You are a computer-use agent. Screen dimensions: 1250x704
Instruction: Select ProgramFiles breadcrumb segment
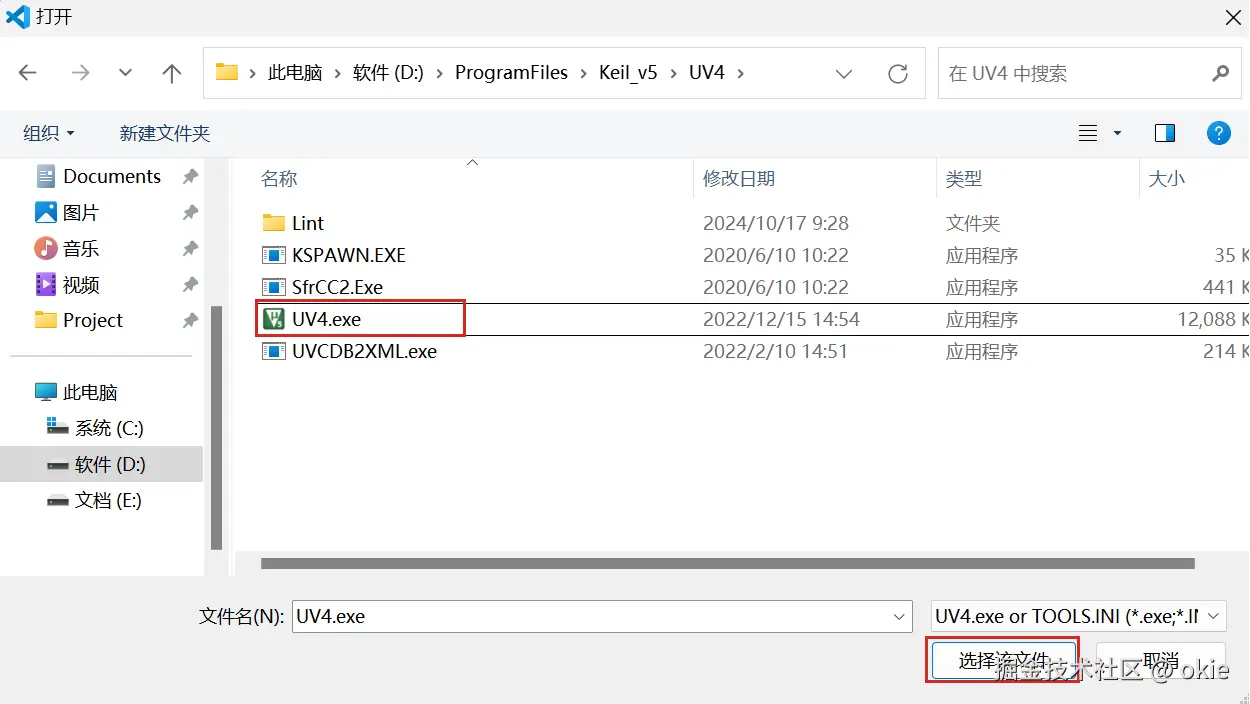pyautogui.click(x=511, y=73)
